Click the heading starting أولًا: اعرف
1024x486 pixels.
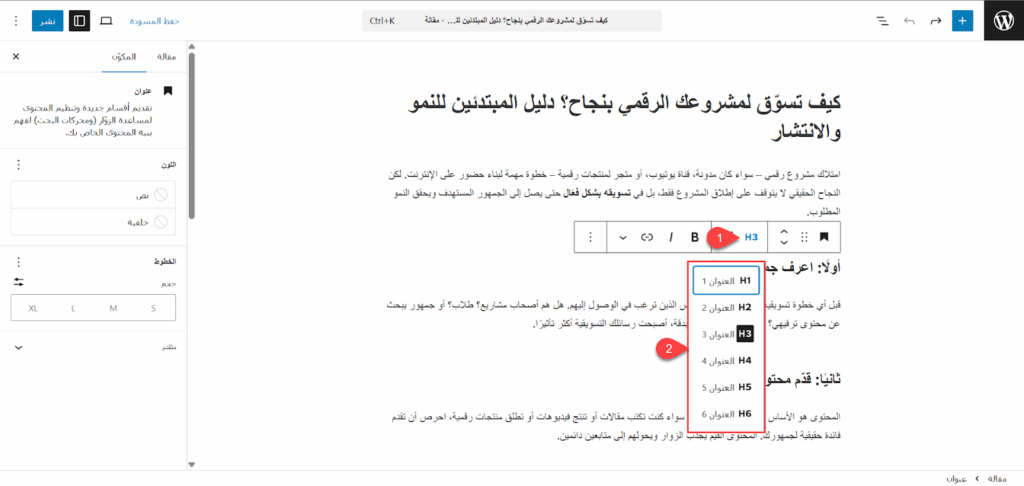point(803,269)
